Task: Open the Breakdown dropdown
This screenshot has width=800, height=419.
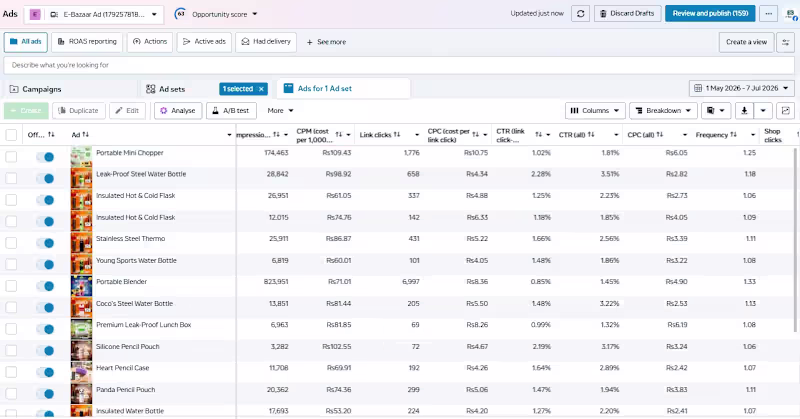Action: click(663, 111)
